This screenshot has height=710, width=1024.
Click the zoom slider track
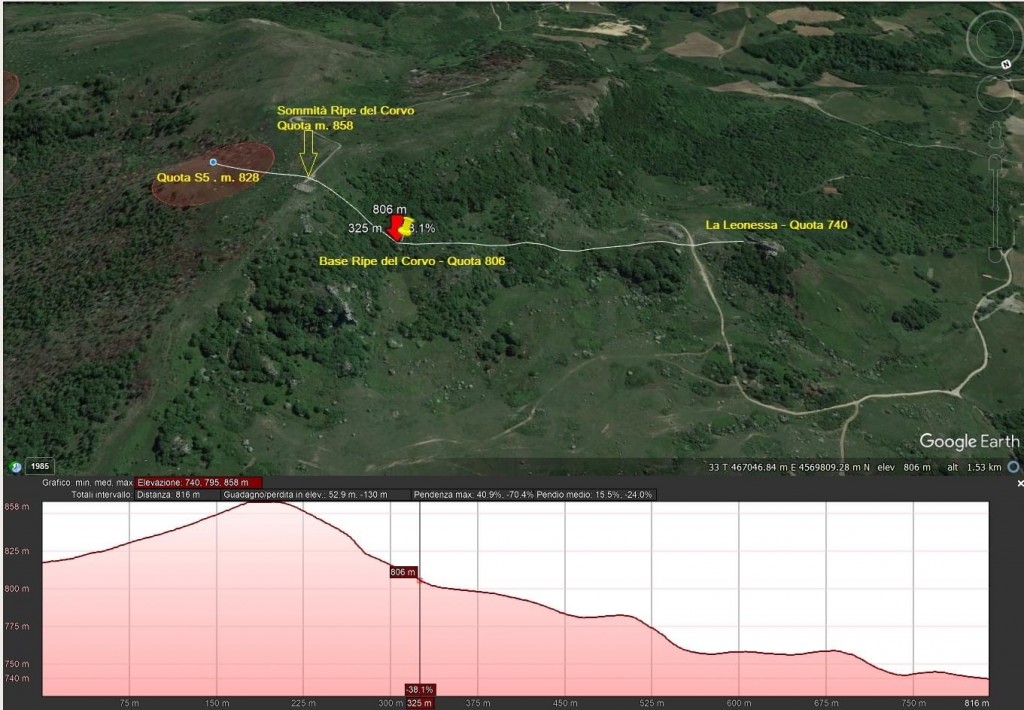[x=995, y=209]
